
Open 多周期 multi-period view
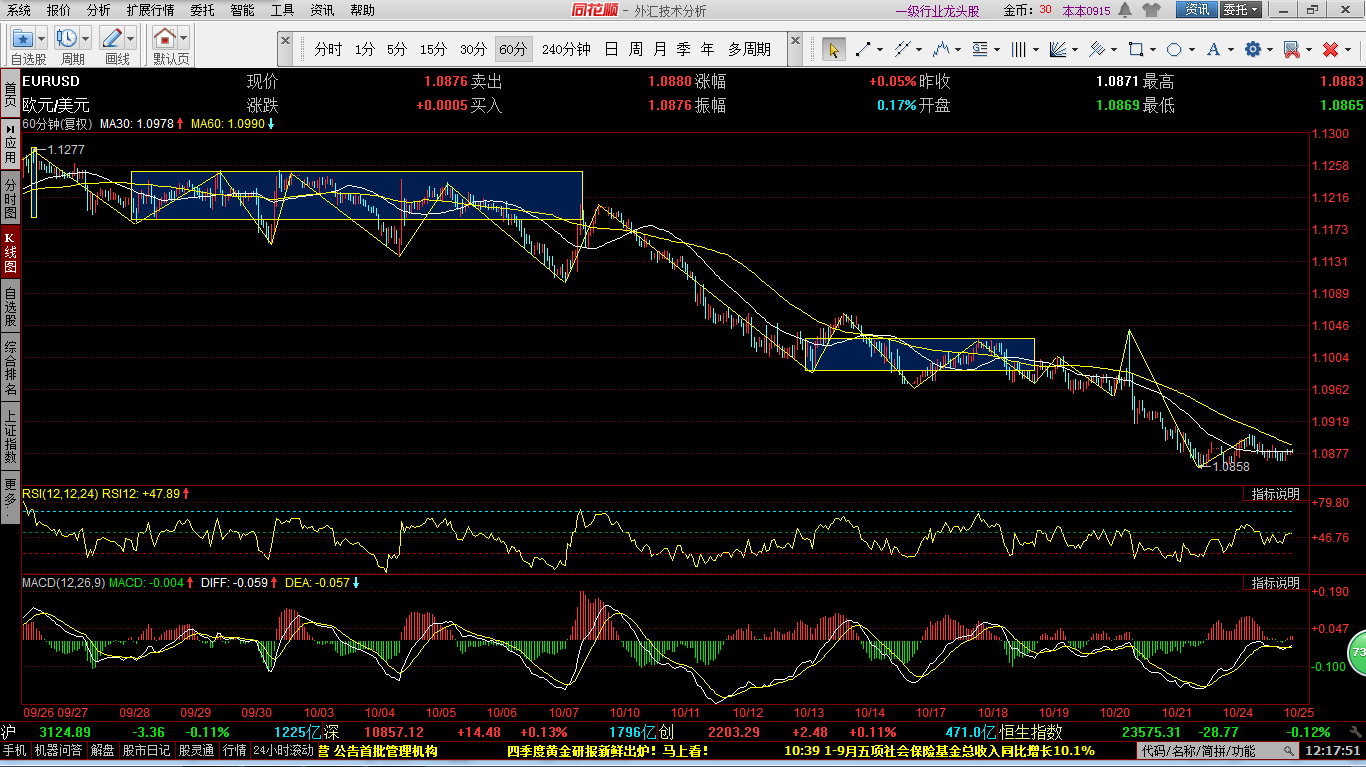(x=749, y=49)
